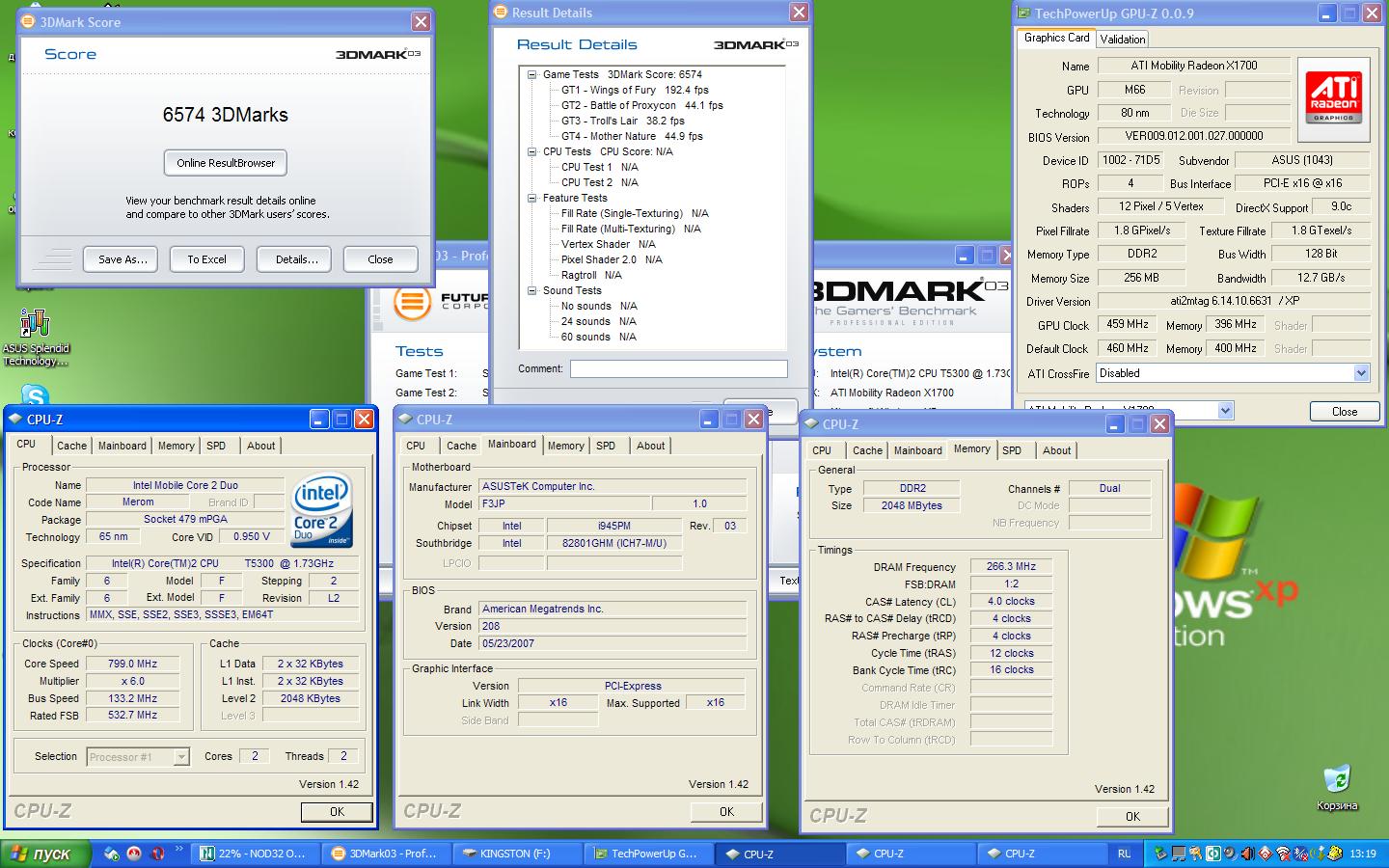The width and height of the screenshot is (1389, 868).
Task: Open the Validation tab in GPU-Z
Action: pyautogui.click(x=1123, y=39)
